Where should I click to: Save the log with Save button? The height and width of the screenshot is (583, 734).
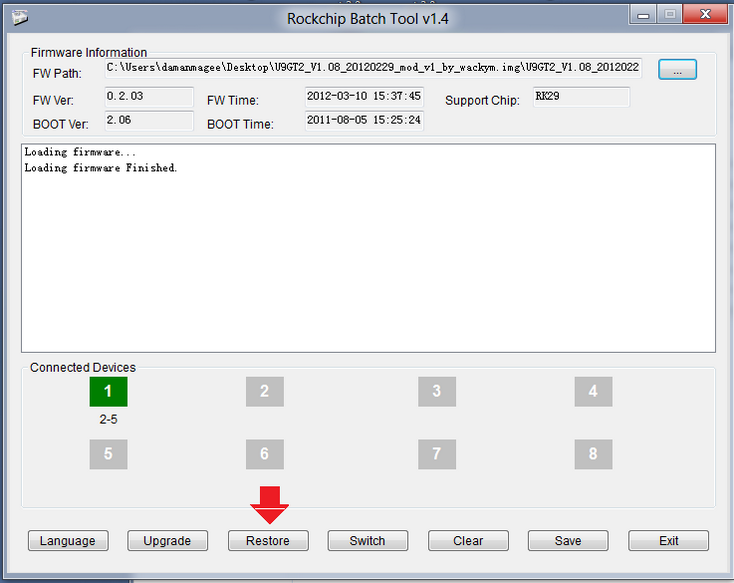(568, 540)
